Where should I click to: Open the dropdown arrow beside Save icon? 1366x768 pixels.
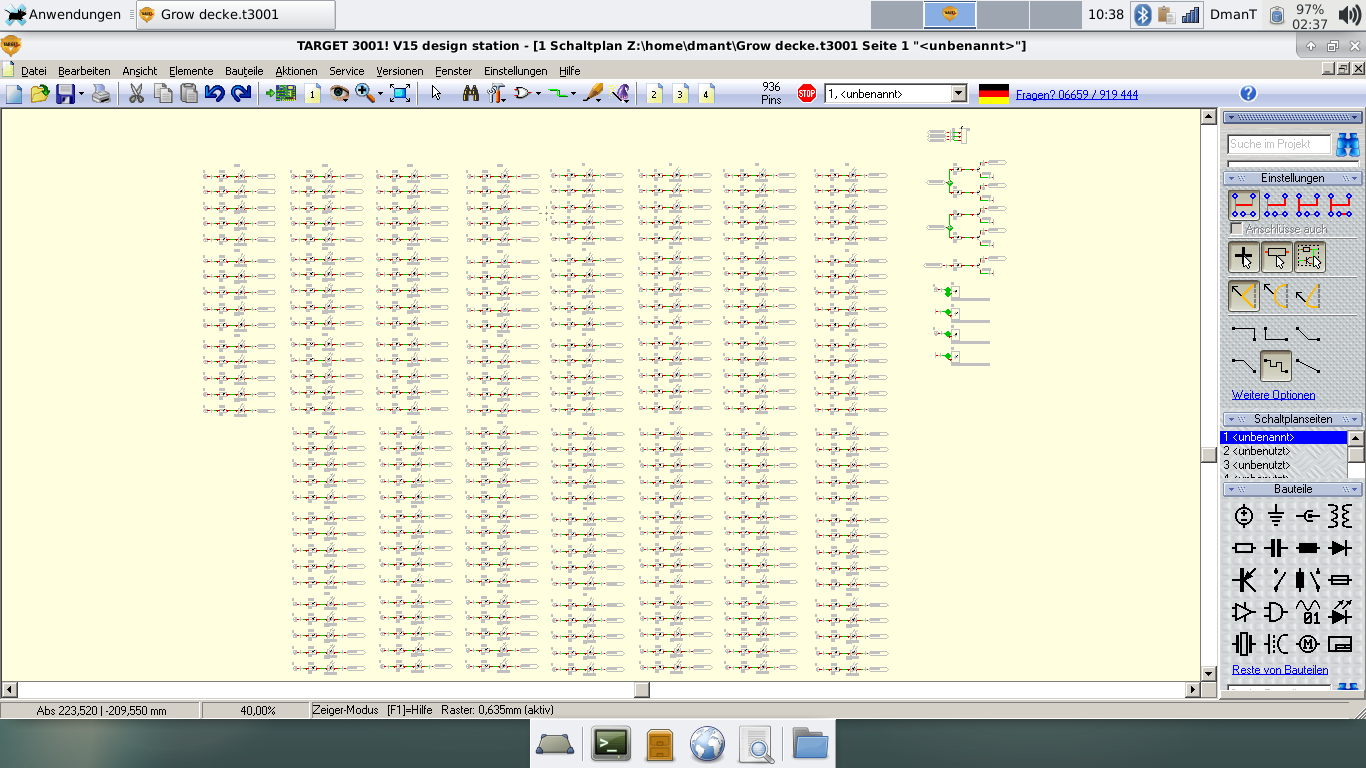click(x=81, y=94)
